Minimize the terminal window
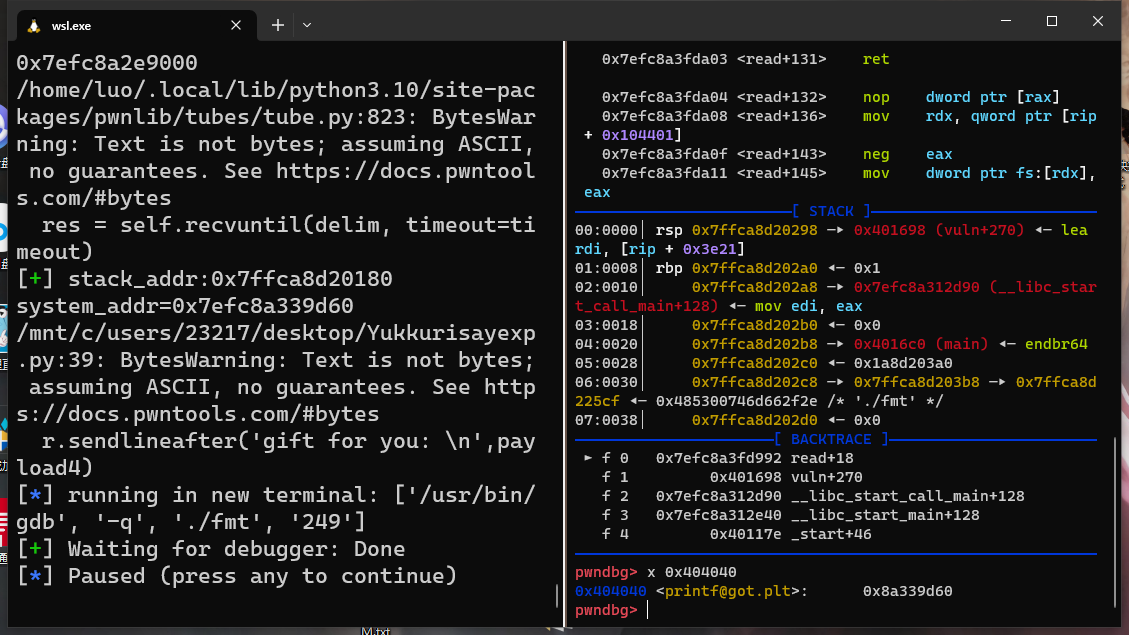This screenshot has width=1129, height=635. click(1006, 21)
